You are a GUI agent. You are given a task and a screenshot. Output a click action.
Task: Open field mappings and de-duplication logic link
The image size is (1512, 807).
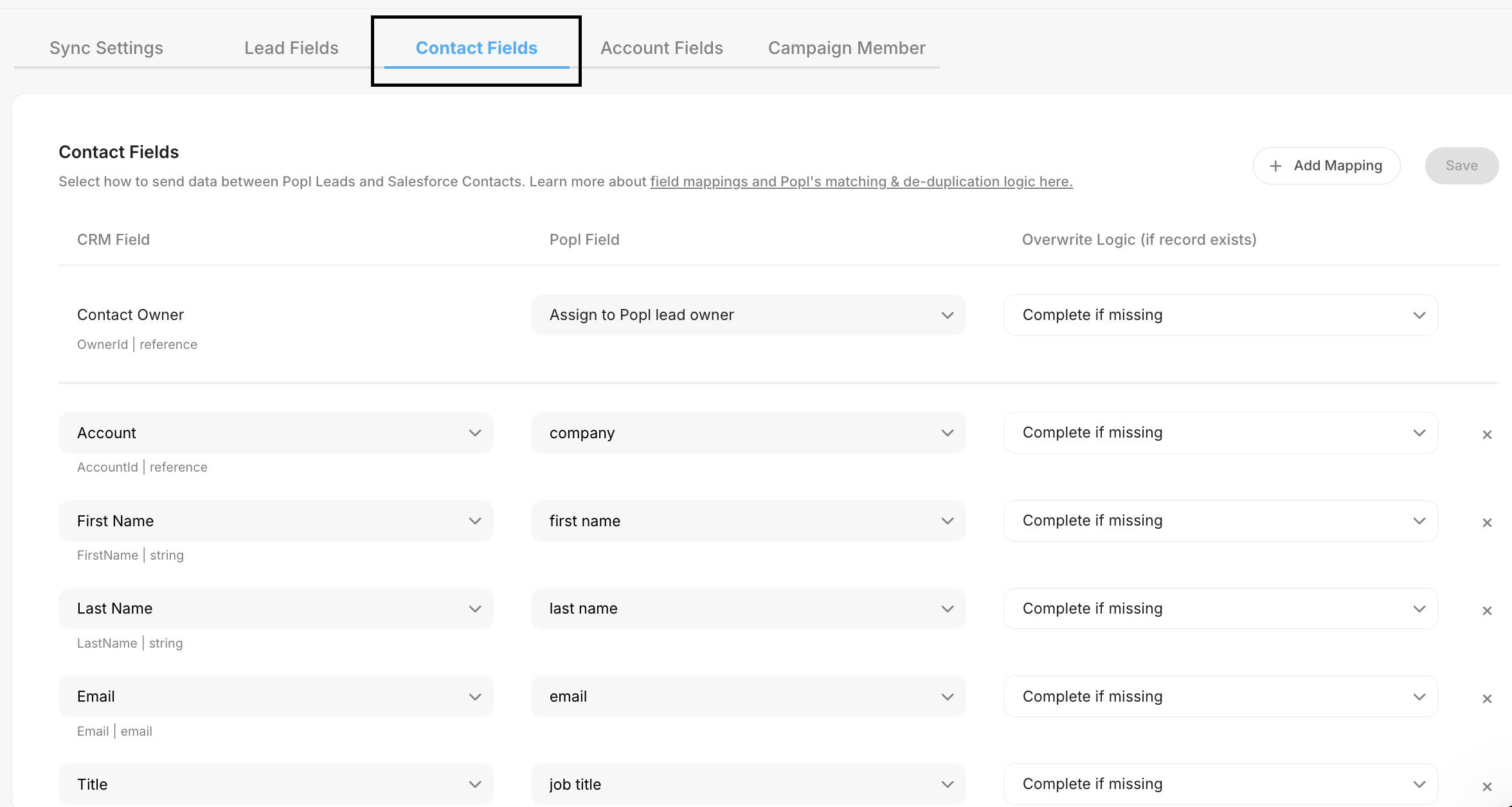pyautogui.click(x=861, y=182)
